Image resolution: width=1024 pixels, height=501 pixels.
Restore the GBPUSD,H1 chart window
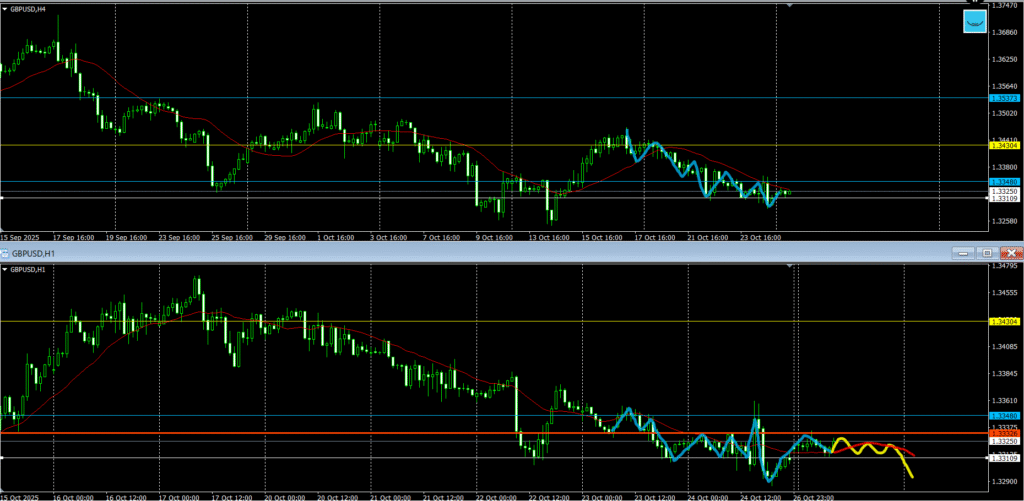(986, 254)
